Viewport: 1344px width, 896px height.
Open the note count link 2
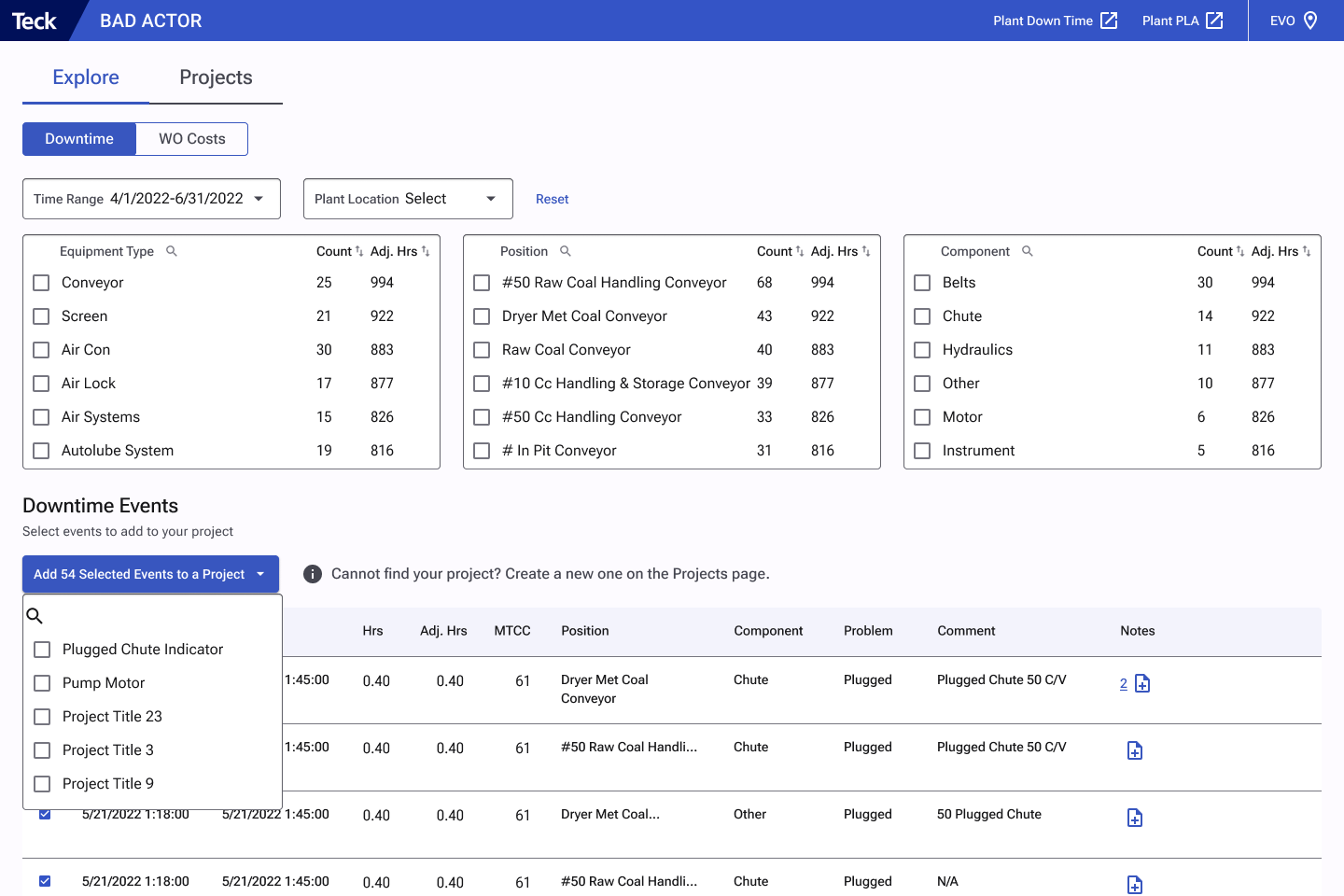click(x=1124, y=684)
